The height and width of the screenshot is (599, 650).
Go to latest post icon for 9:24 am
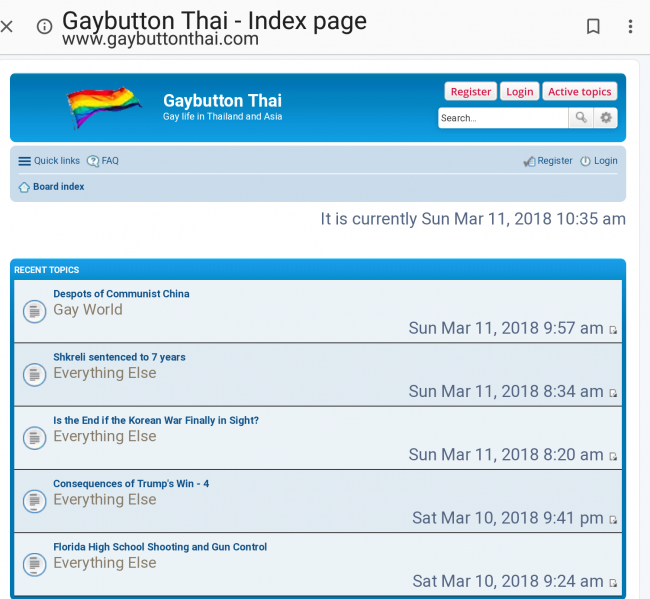[x=613, y=583]
